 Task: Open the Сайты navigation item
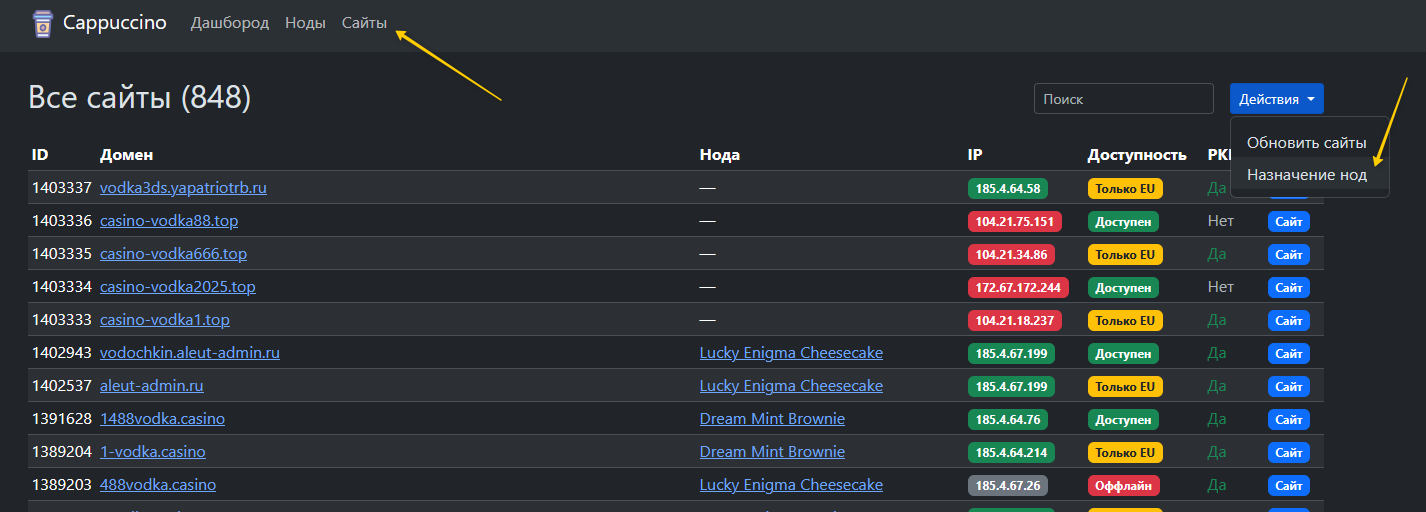(364, 23)
